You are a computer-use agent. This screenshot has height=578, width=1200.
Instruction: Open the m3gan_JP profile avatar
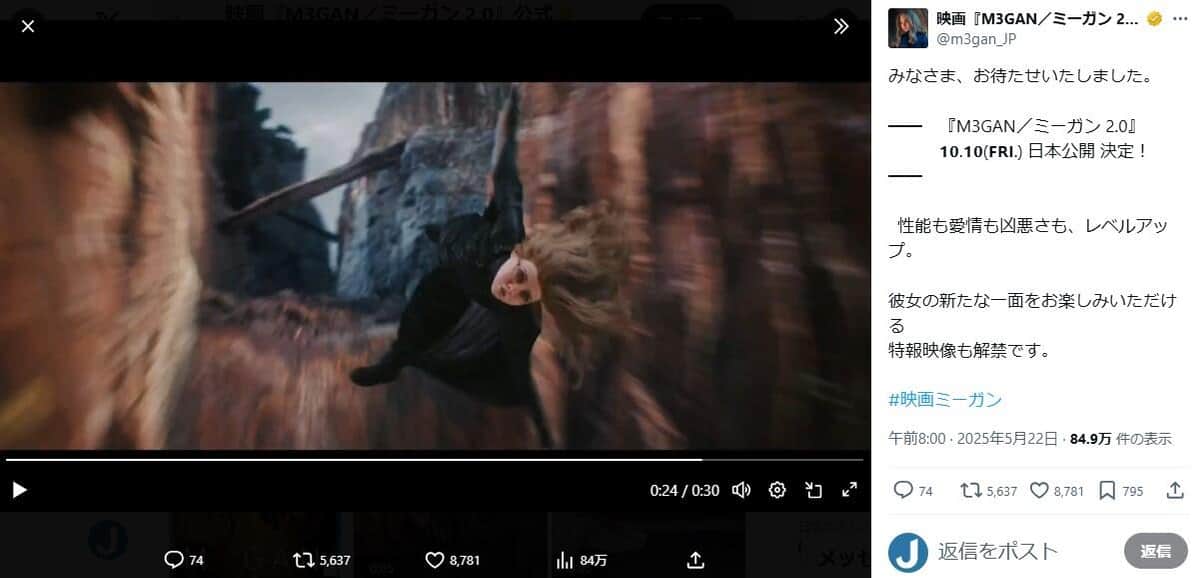click(908, 28)
